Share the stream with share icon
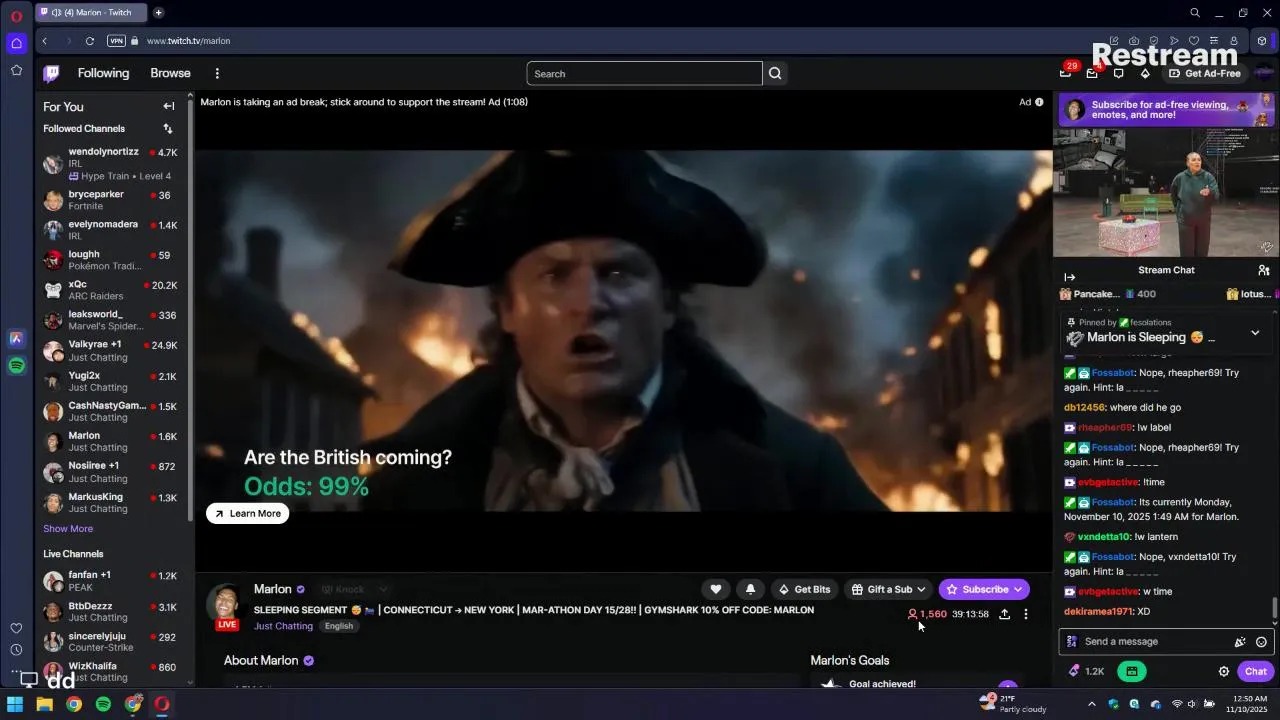The image size is (1280, 720). 1004,614
